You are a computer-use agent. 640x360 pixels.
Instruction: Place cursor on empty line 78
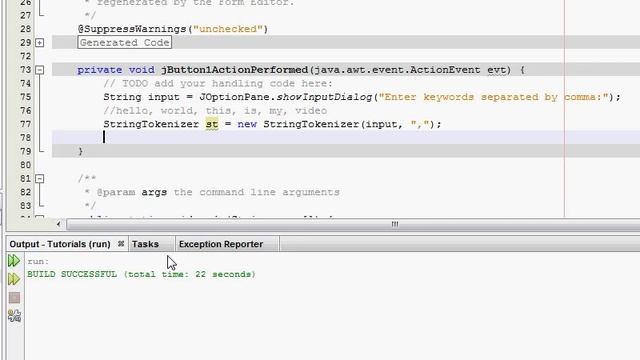346,138
